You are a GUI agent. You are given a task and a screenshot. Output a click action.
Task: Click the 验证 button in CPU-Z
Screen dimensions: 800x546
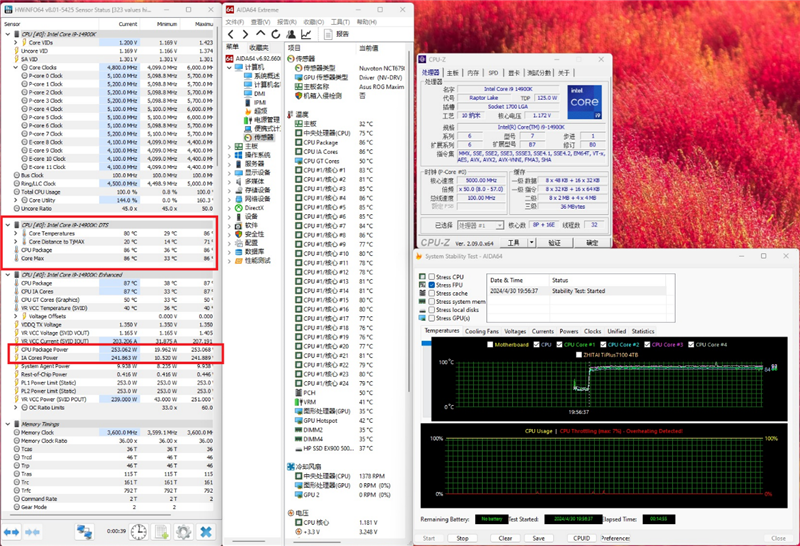(555, 242)
